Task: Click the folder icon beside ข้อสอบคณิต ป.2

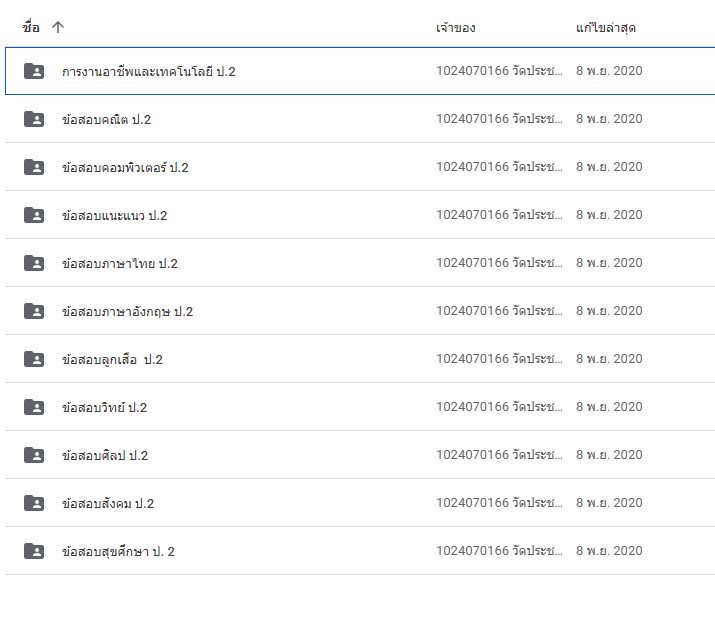Action: pos(34,119)
